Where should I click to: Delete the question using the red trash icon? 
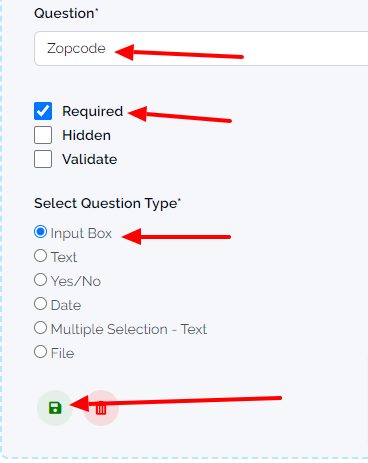[101, 408]
